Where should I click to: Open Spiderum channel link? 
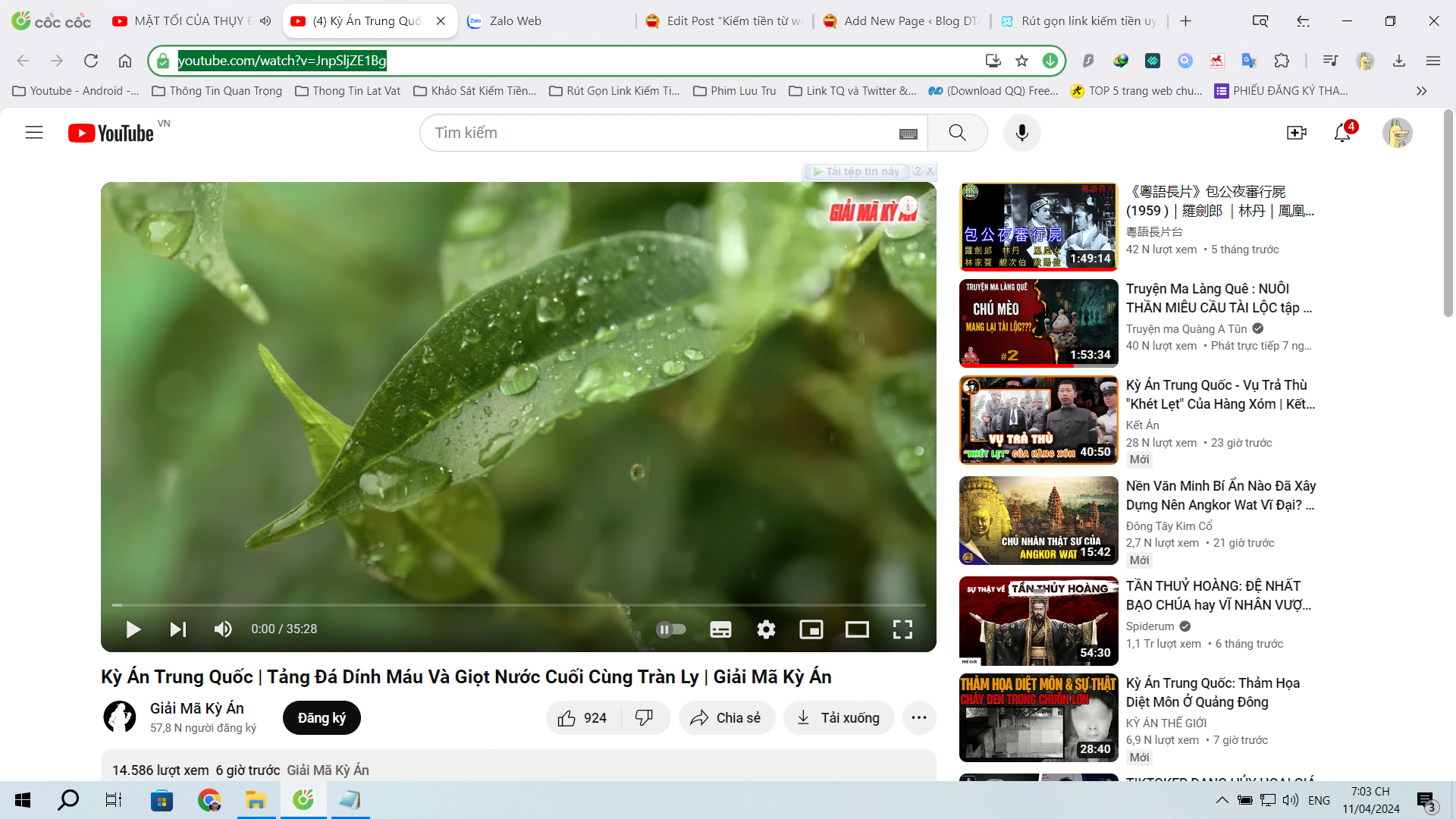(x=1150, y=626)
